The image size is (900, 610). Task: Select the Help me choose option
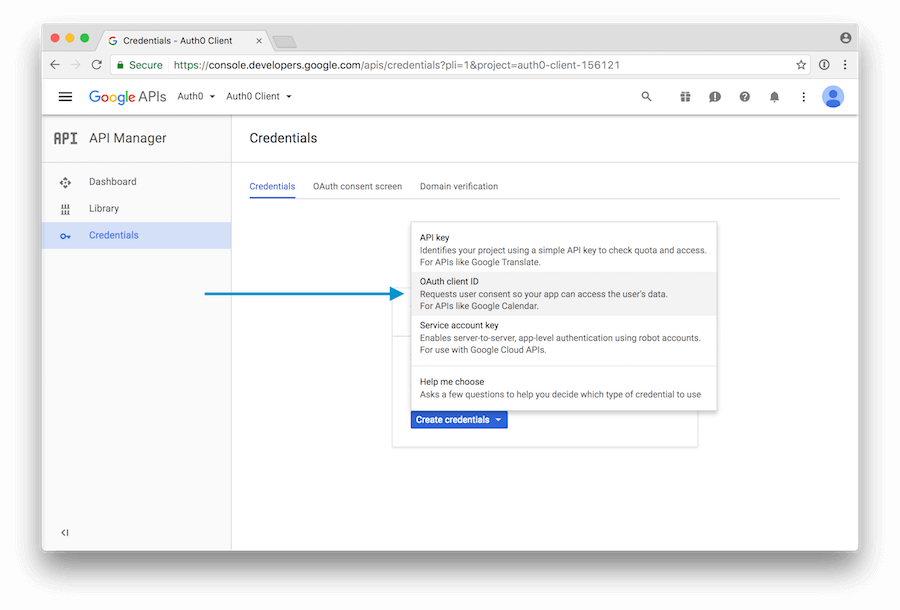(564, 388)
